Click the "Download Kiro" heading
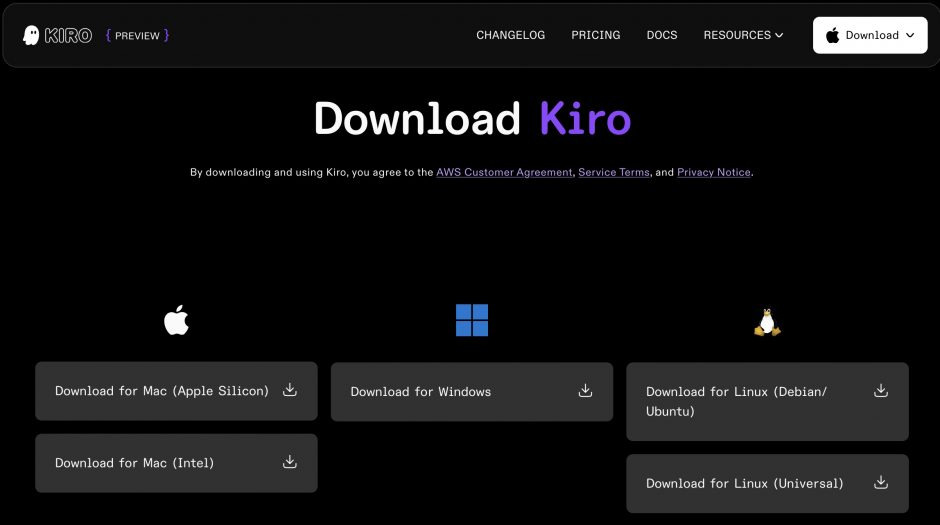 (x=472, y=119)
